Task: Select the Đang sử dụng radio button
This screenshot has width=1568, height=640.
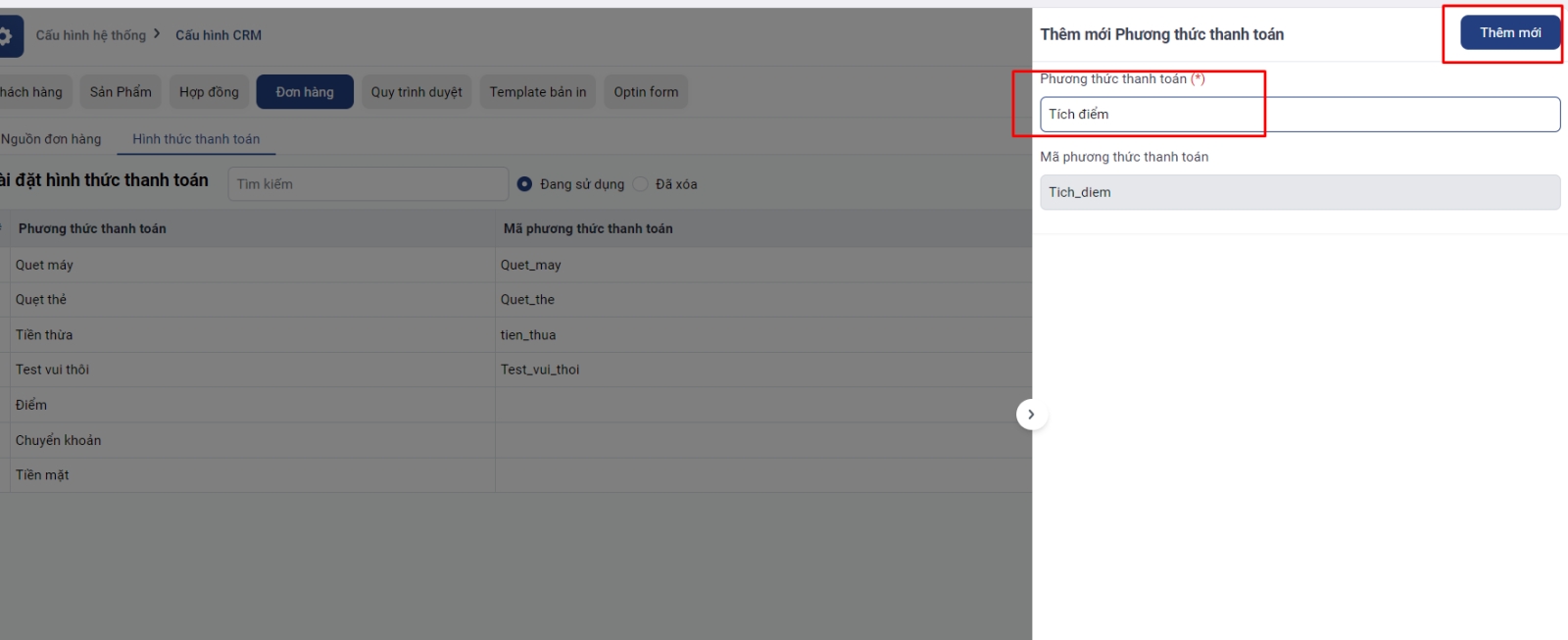Action: [525, 184]
